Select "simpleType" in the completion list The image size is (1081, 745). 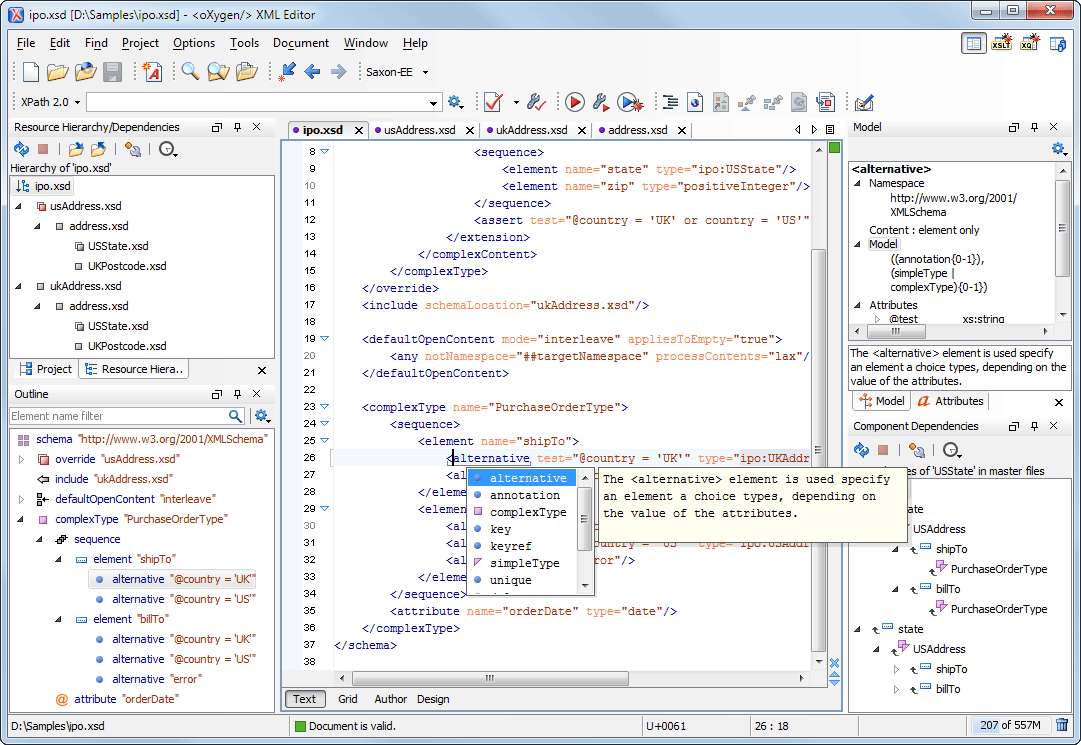(524, 563)
